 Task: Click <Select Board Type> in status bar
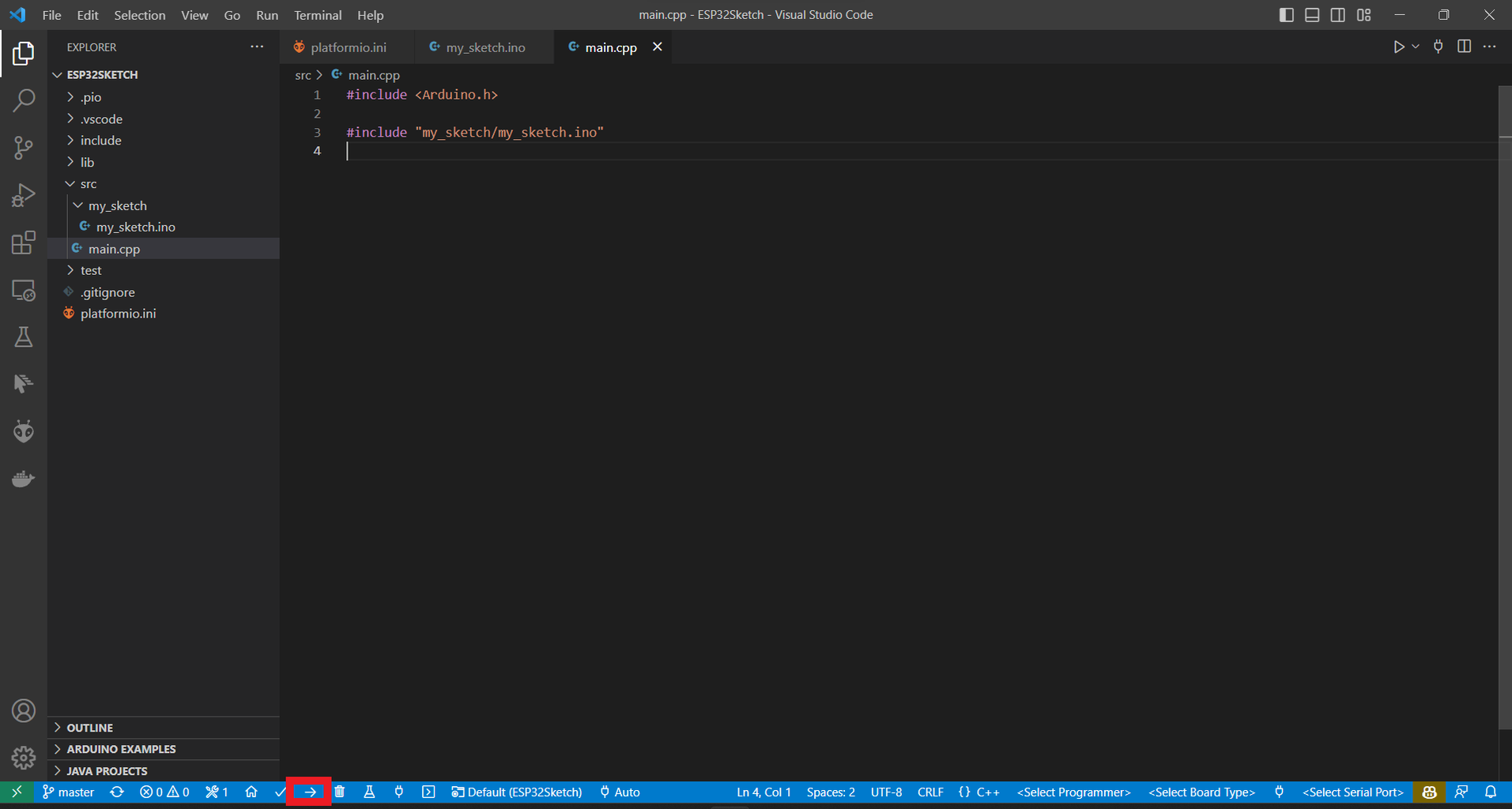(1201, 792)
